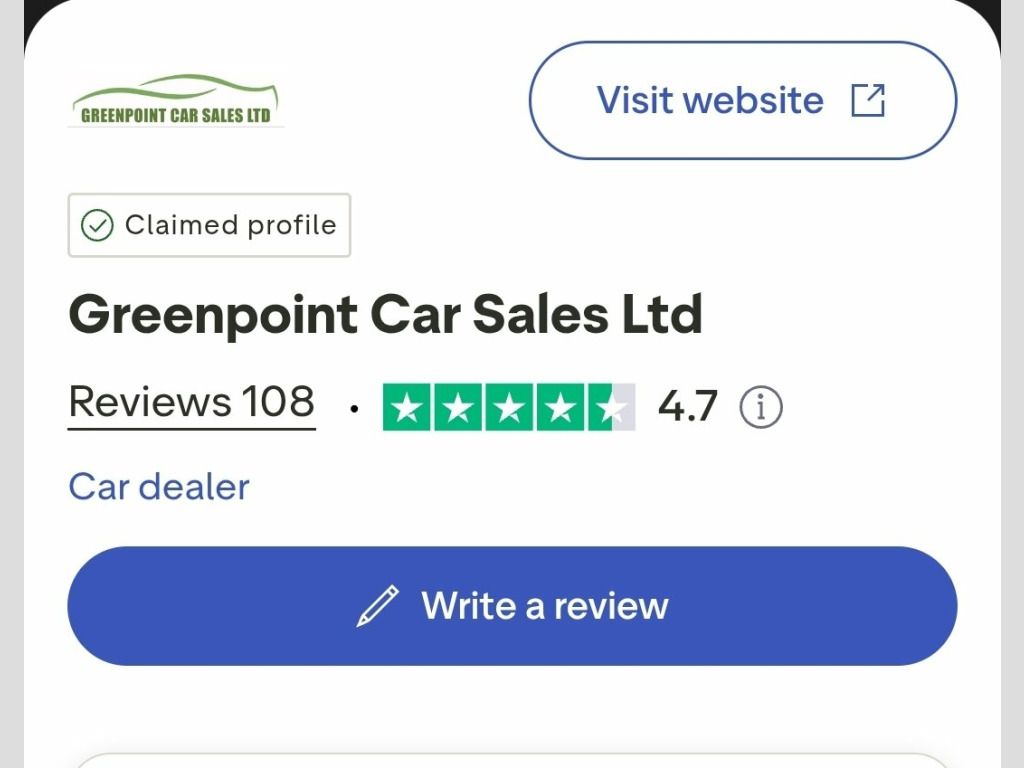Click the Write a review button
Viewport: 1024px width, 768px height.
coord(513,606)
